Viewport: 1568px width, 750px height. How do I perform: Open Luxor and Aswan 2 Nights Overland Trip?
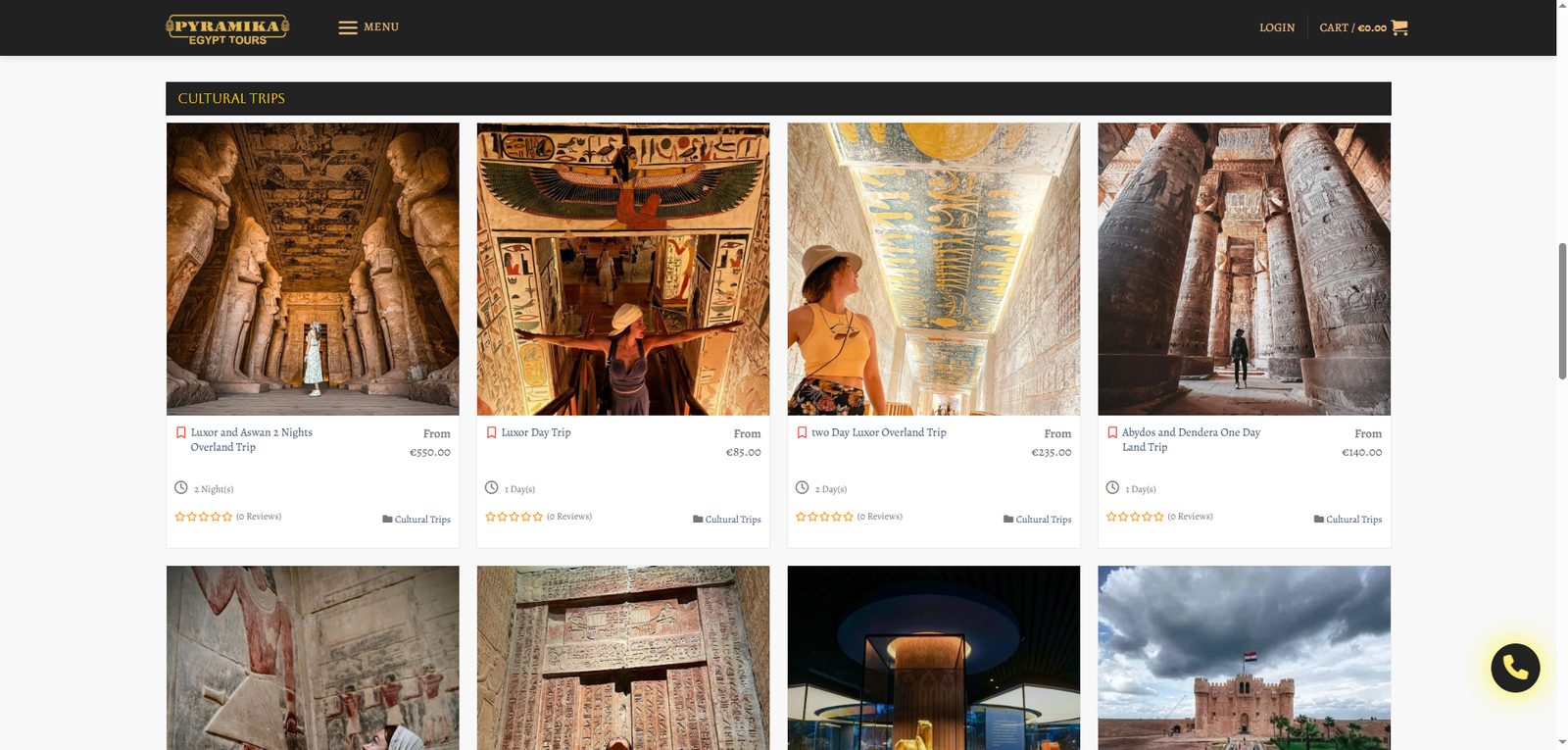click(x=251, y=439)
